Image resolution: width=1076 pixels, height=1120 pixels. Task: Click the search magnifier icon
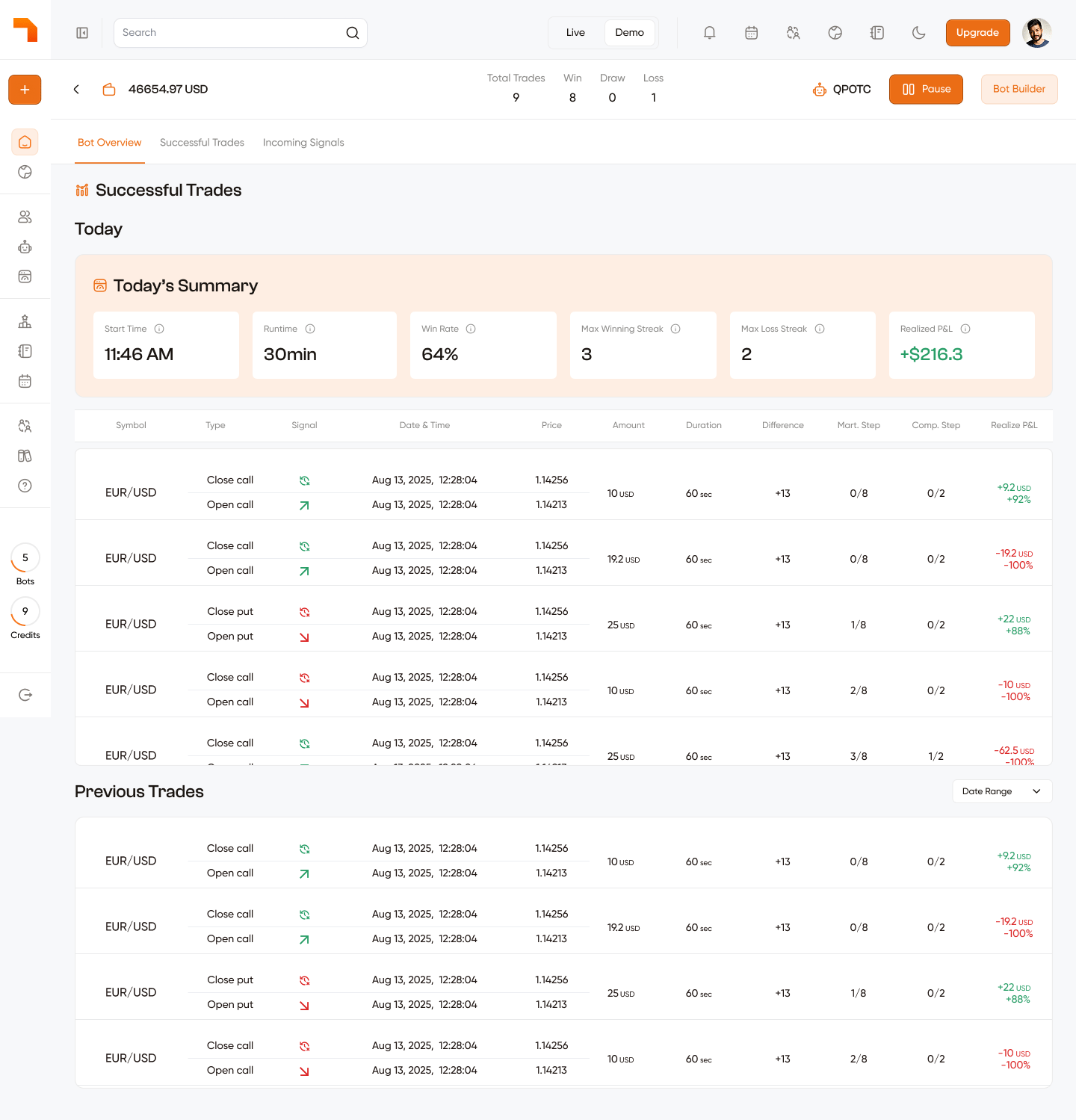353,33
